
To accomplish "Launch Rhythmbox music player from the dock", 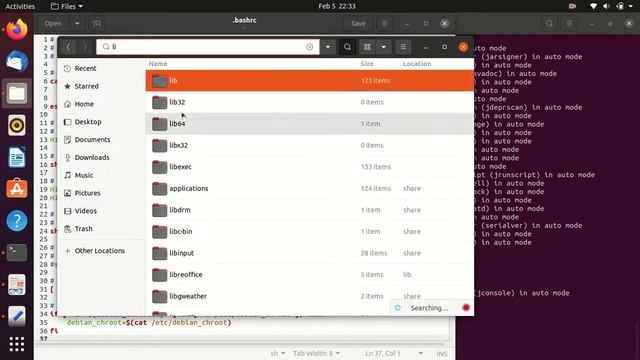I will [x=17, y=125].
